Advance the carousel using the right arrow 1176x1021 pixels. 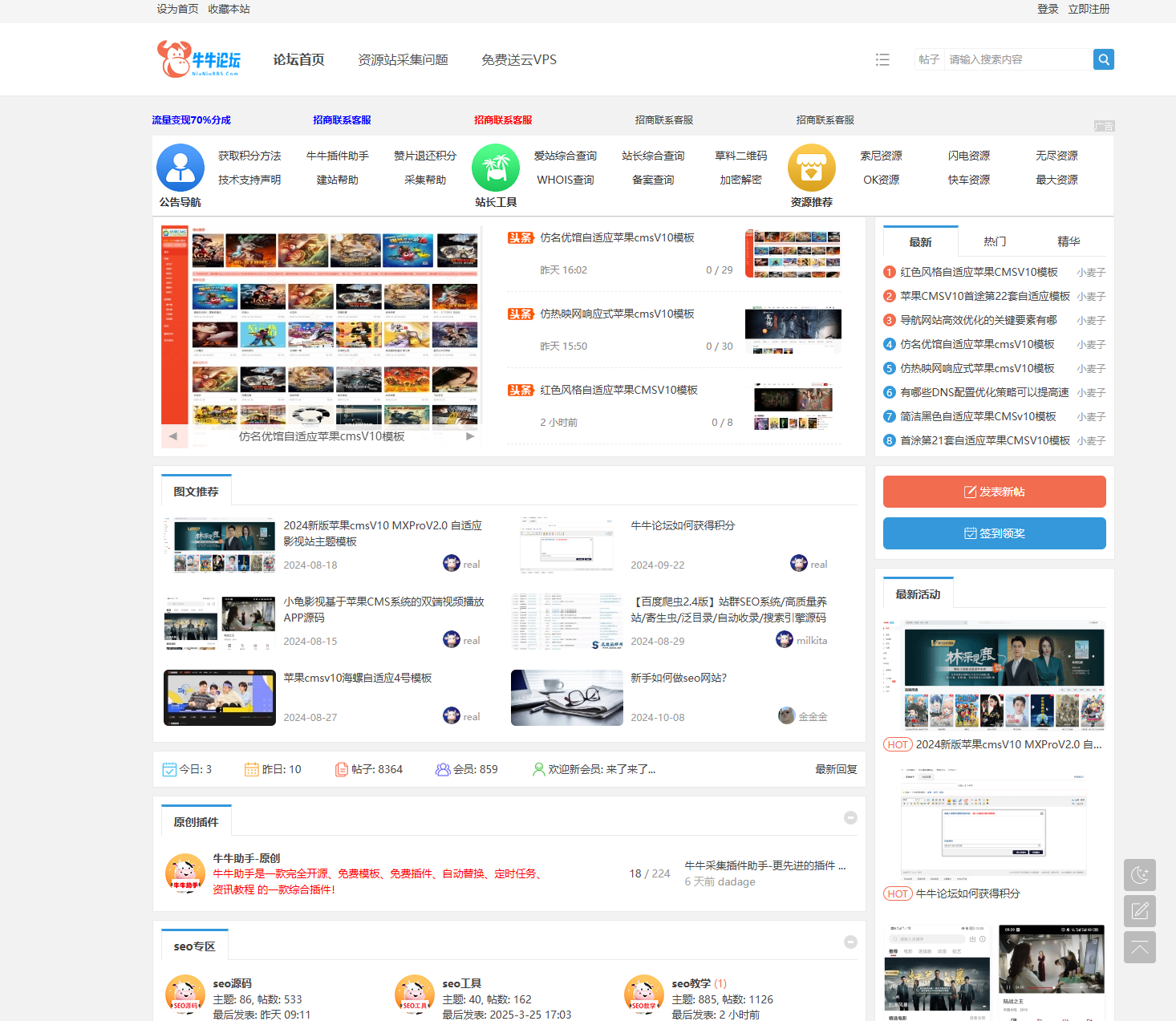tap(470, 436)
